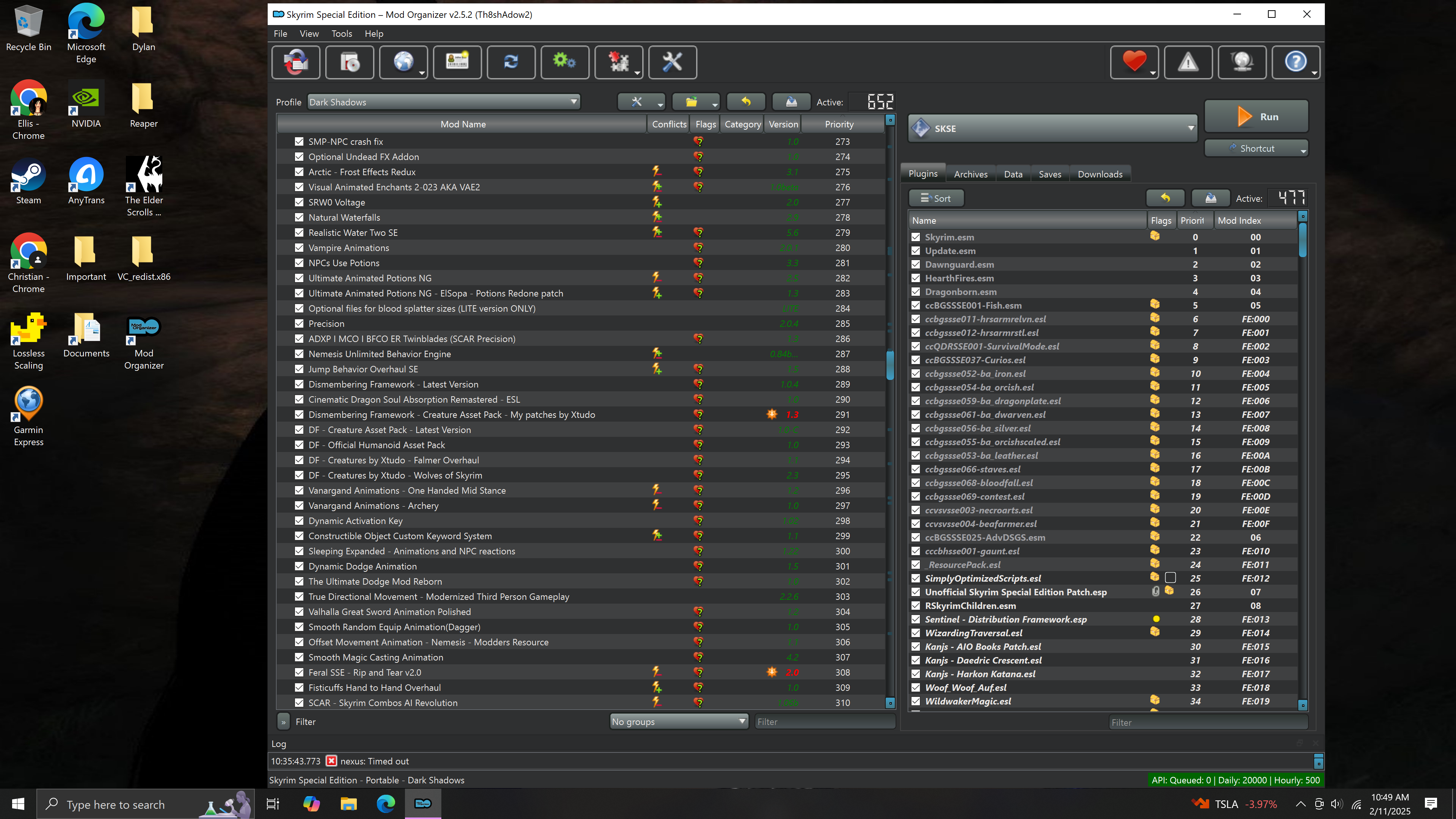Click the plugin list Filter field
The width and height of the screenshot is (1456, 819).
coord(1208,722)
